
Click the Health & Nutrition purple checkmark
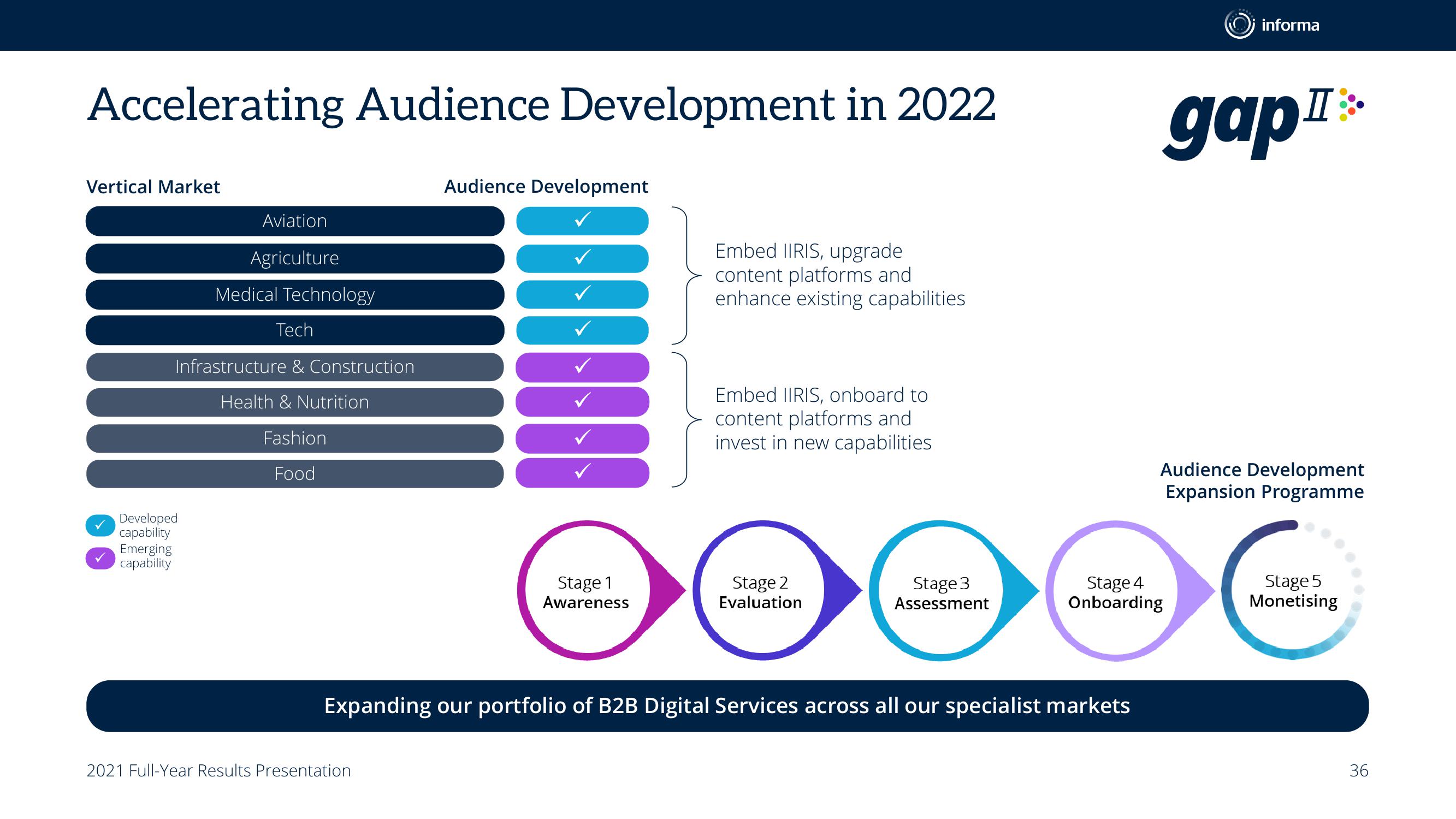click(582, 402)
